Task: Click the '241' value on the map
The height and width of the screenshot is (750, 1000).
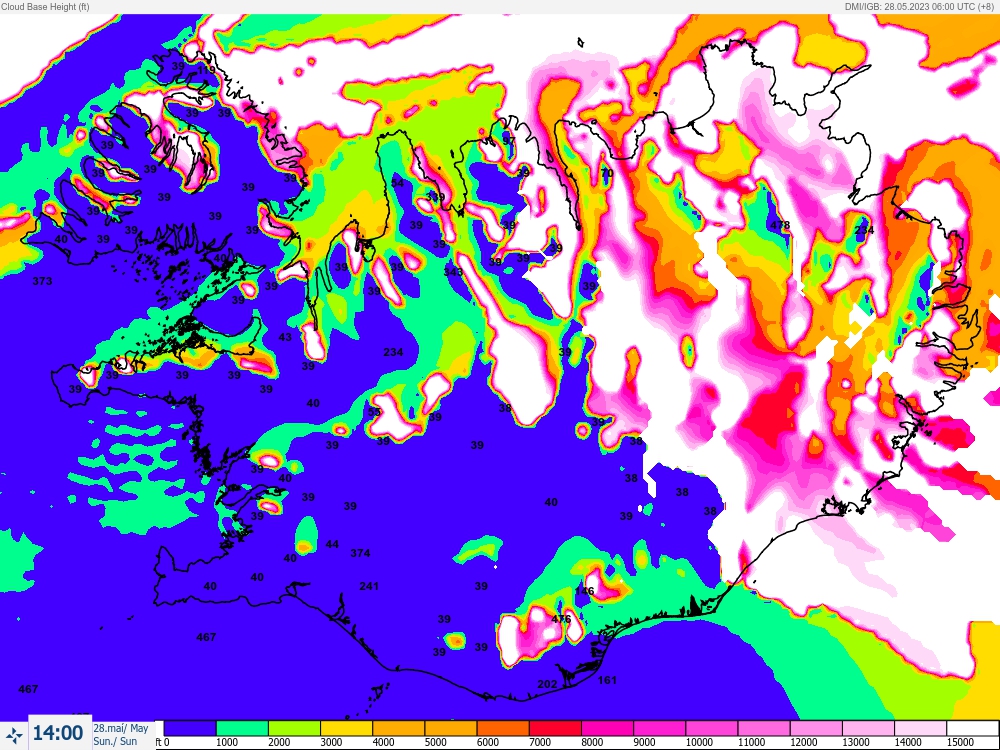Action: coord(369,586)
